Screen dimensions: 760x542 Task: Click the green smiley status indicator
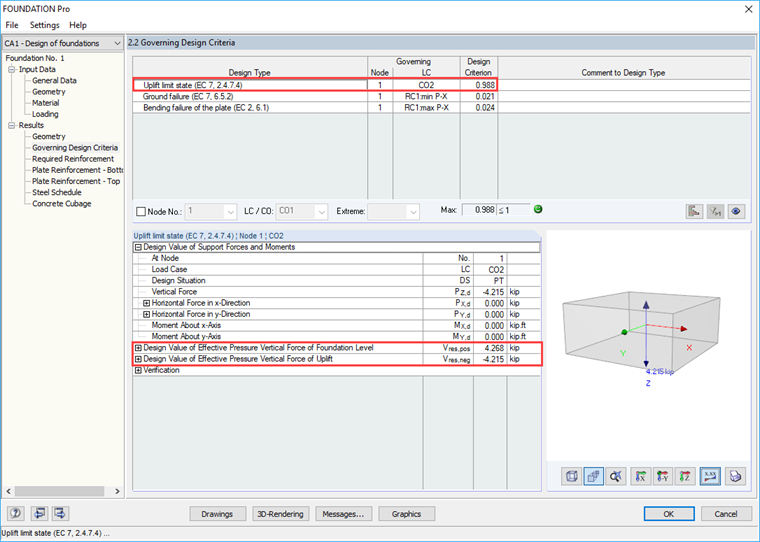point(538,209)
